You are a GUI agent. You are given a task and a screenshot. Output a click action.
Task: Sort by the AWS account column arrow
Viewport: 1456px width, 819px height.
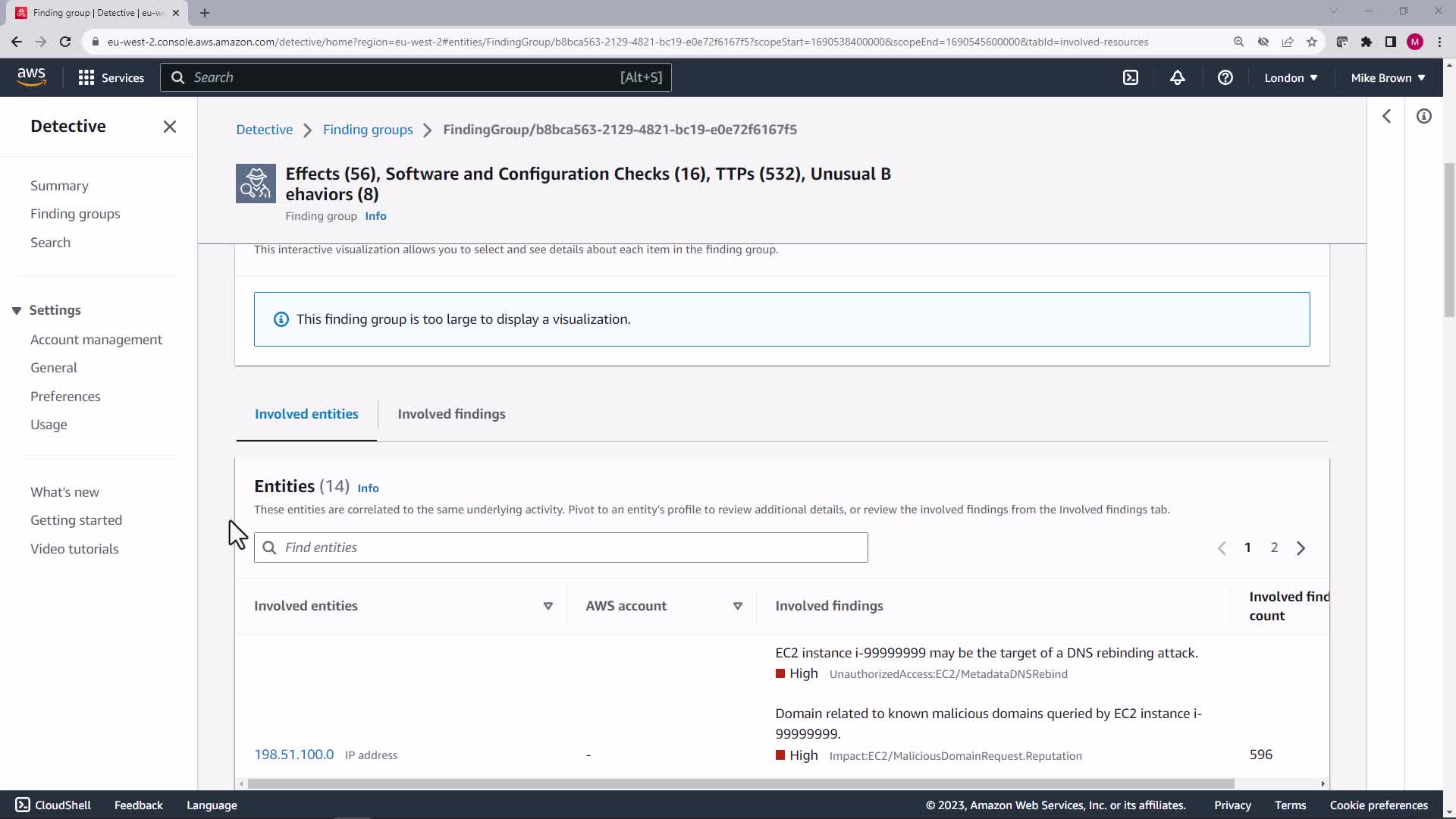737,606
